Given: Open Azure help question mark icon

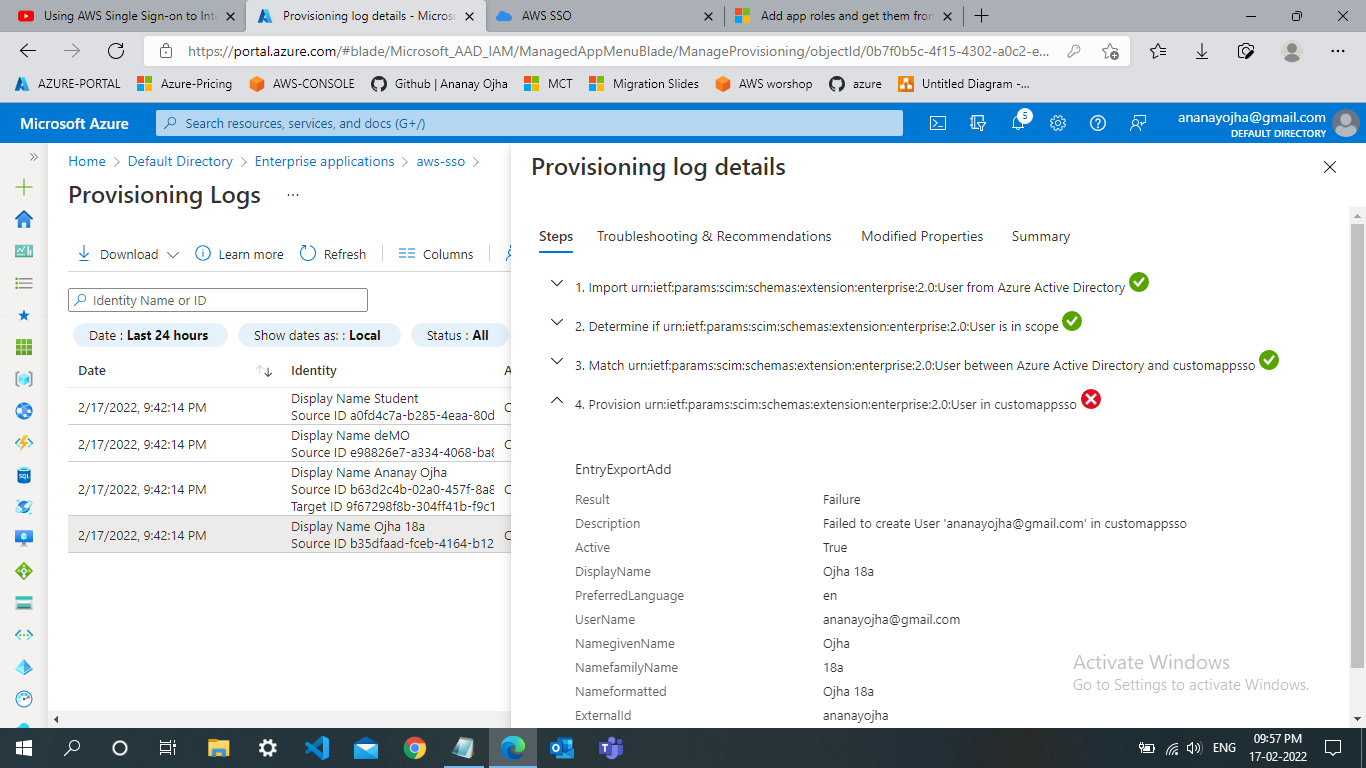Looking at the screenshot, I should tap(1098, 123).
